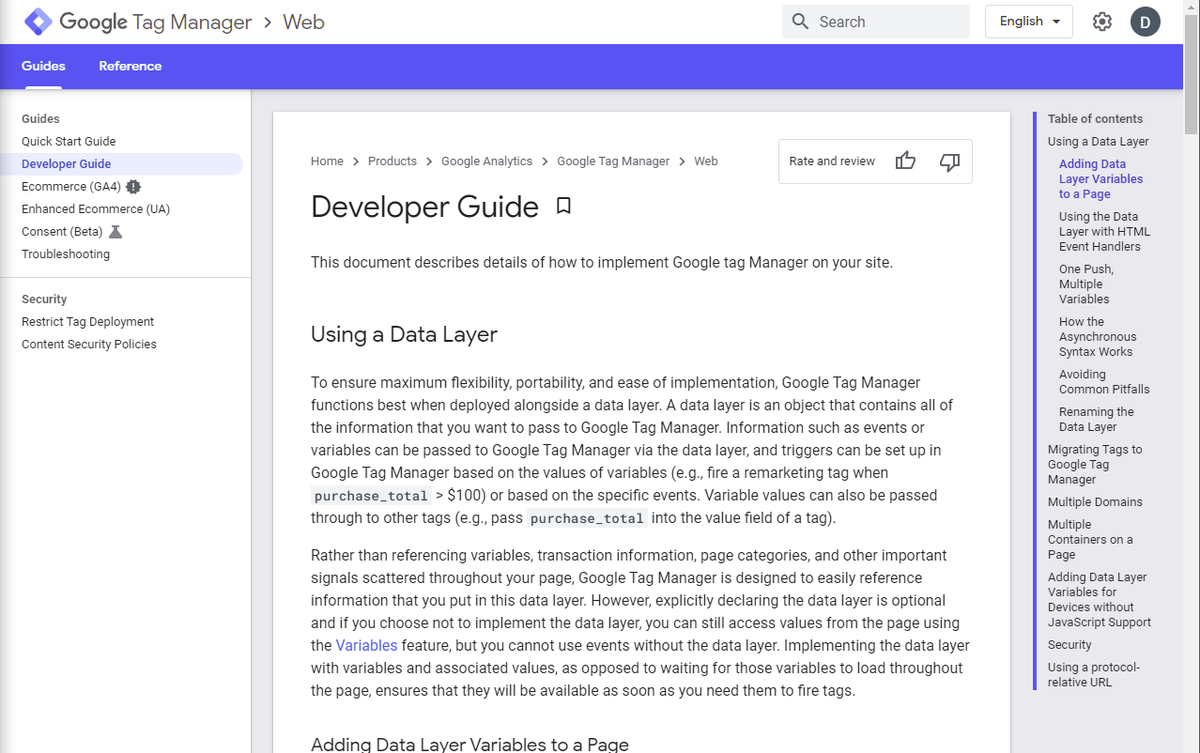Select Developer Guide in sidebar

click(66, 164)
